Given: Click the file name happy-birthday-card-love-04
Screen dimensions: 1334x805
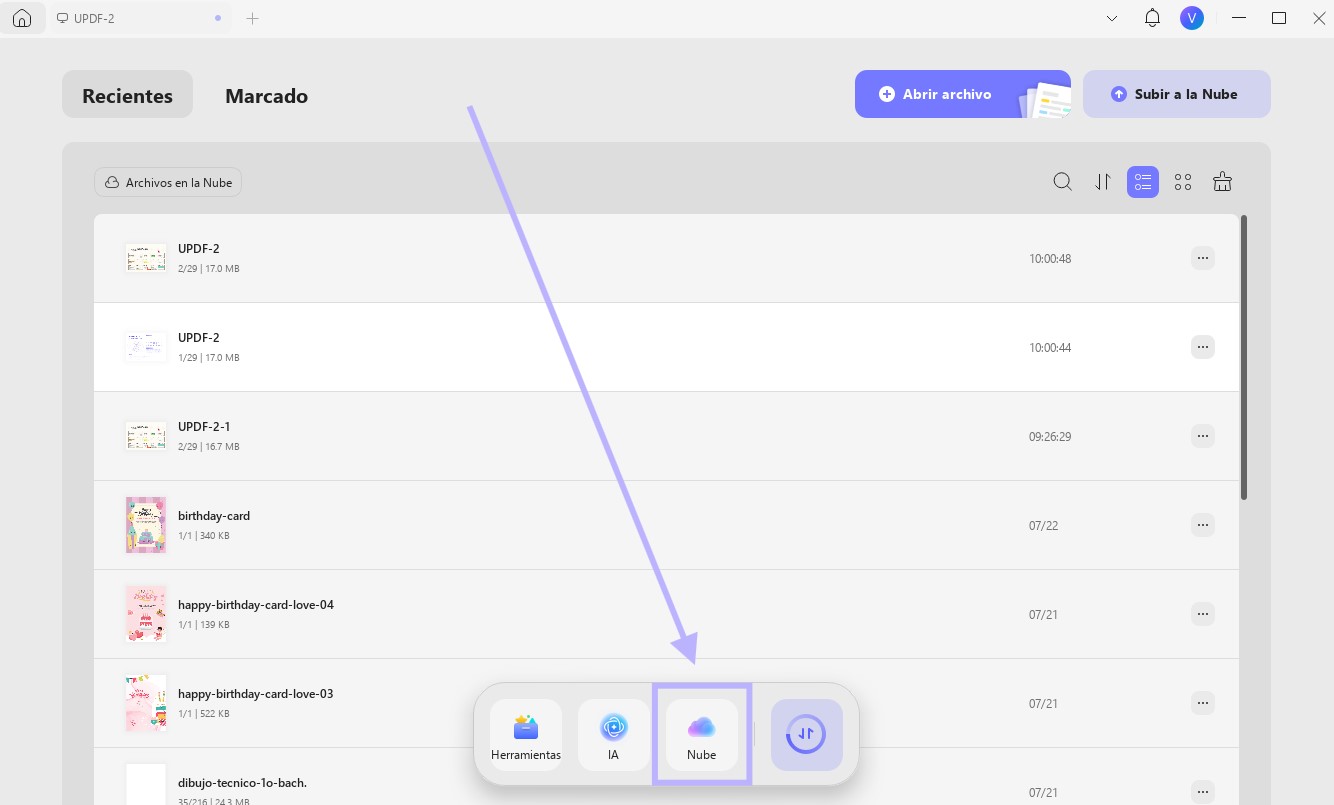Looking at the screenshot, I should pos(256,605).
